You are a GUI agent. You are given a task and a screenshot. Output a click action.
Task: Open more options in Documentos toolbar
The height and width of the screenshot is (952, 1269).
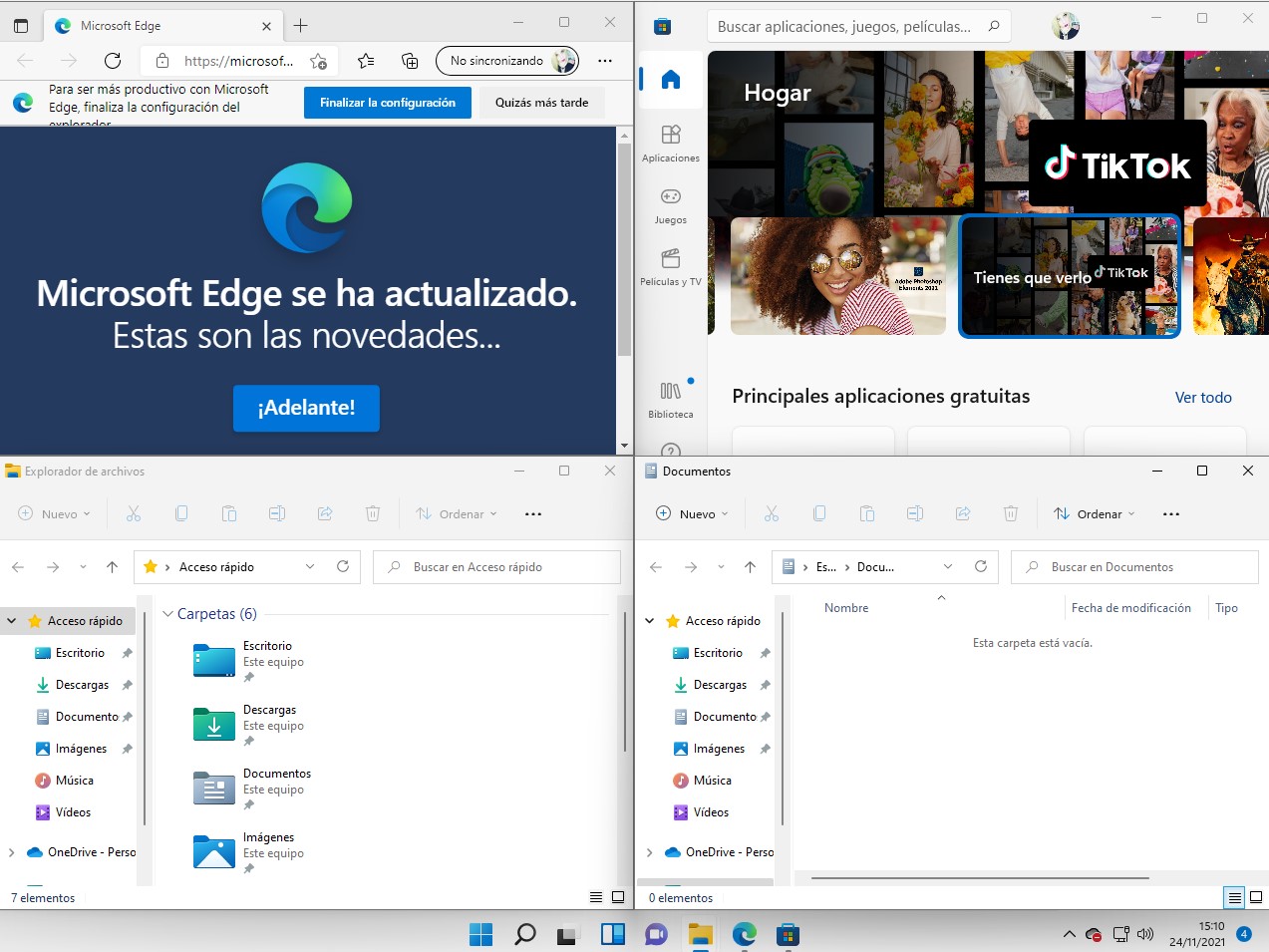1171,513
